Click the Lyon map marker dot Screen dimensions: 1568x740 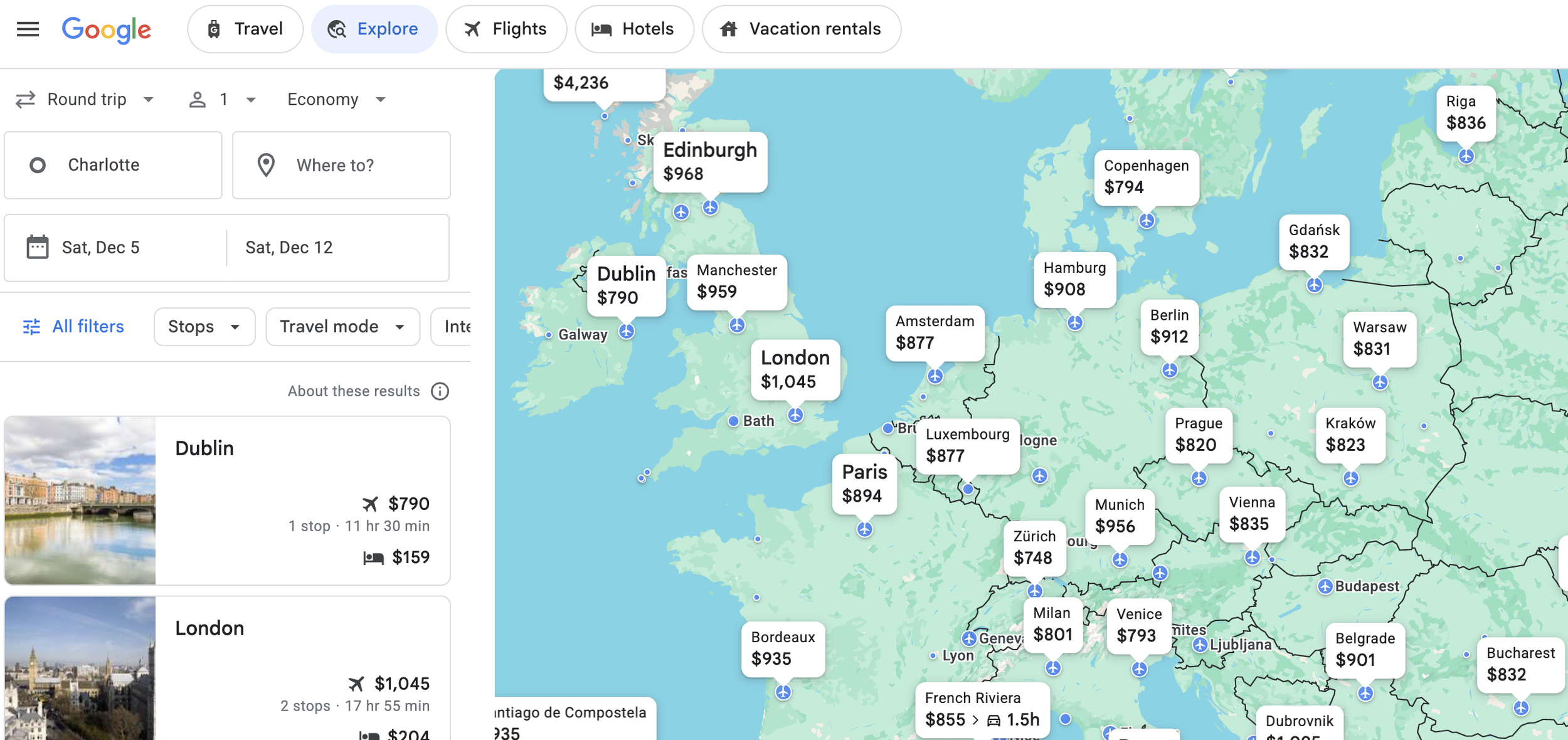[x=933, y=655]
